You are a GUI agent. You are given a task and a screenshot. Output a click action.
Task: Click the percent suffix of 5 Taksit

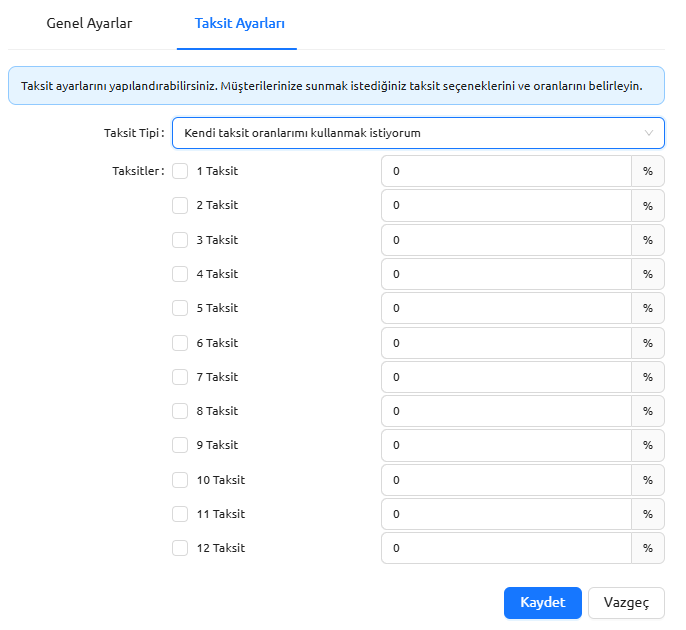point(648,308)
